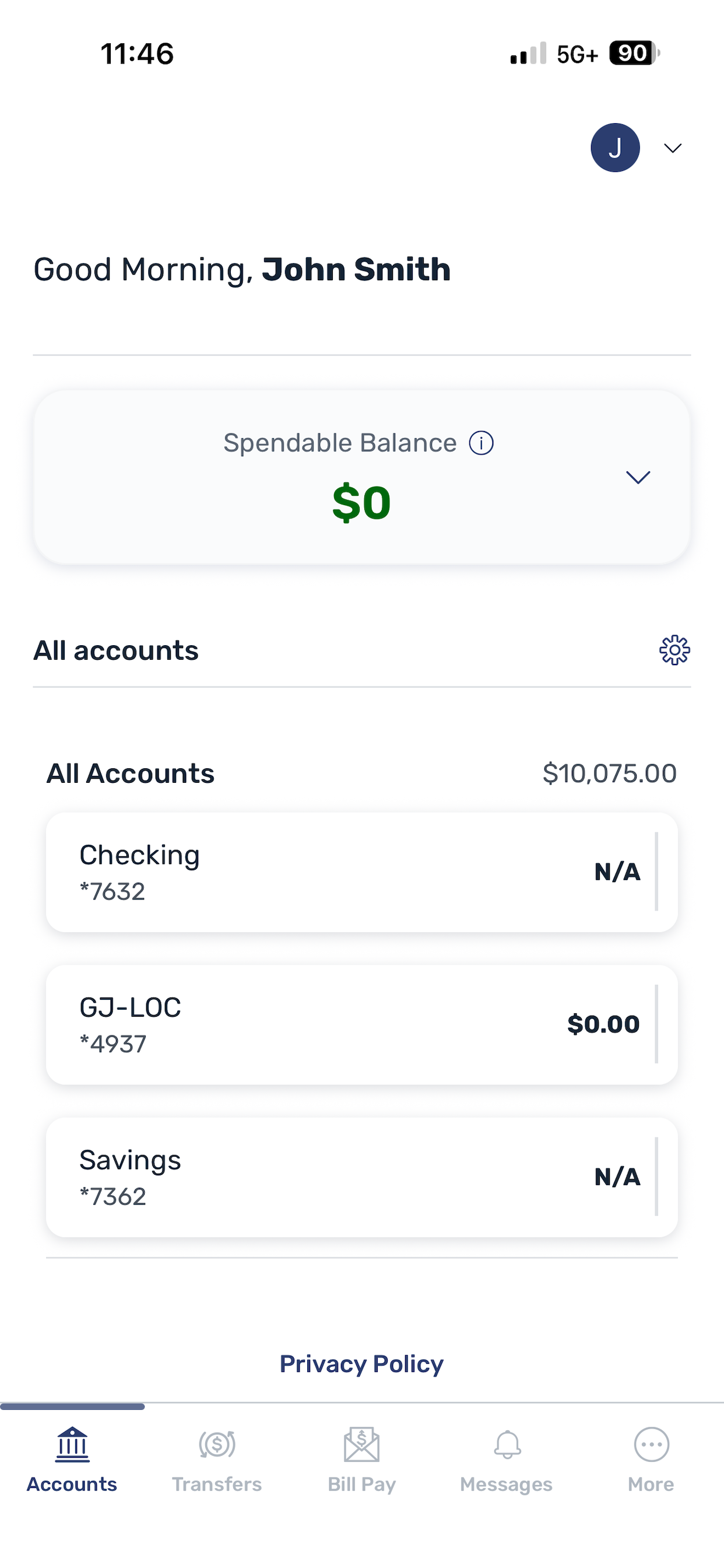Open the Privacy Policy link
The image size is (724, 1568).
361,1363
